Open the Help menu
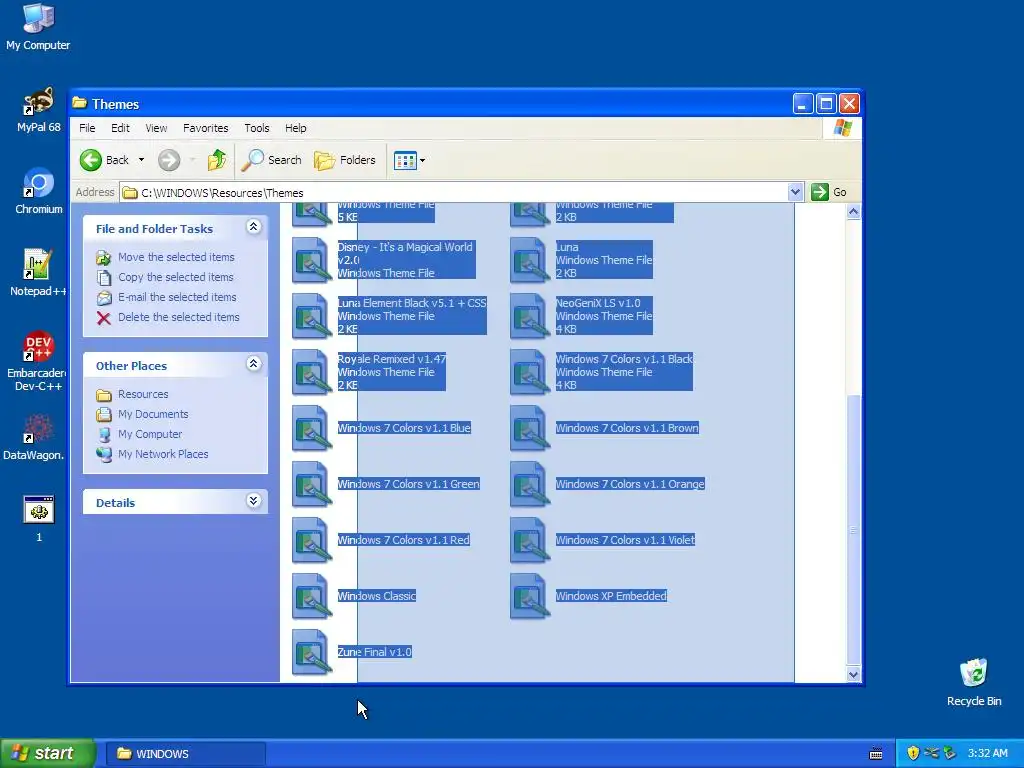 click(295, 128)
